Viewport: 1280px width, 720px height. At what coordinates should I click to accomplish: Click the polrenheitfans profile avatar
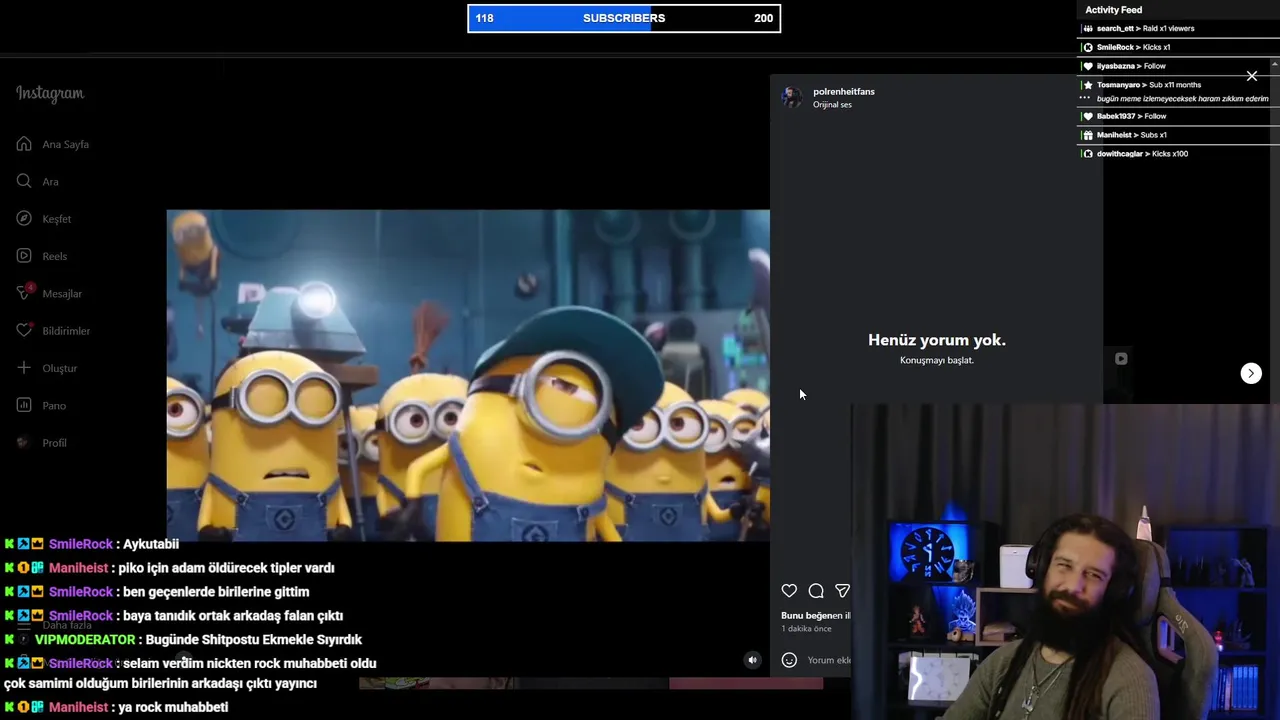pyautogui.click(x=792, y=97)
